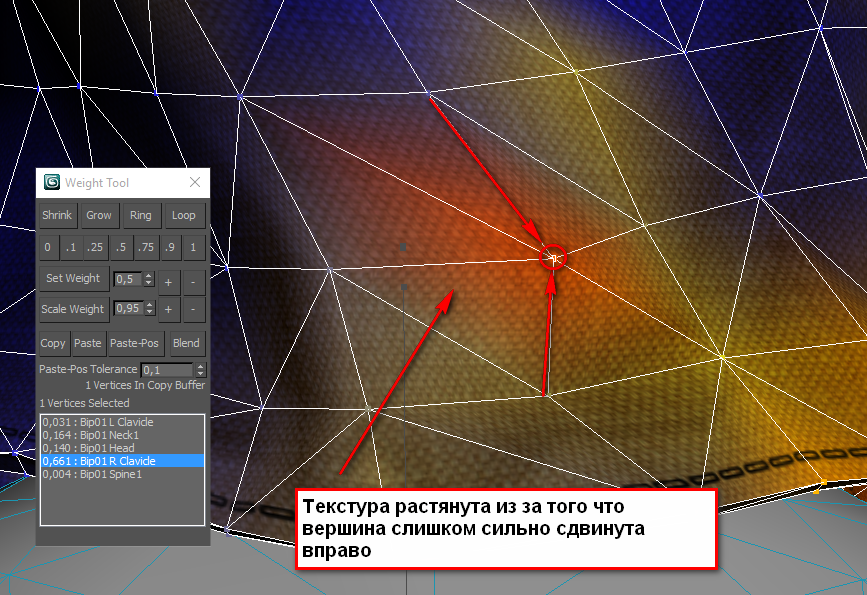Click the Grow selection button

[x=99, y=215]
